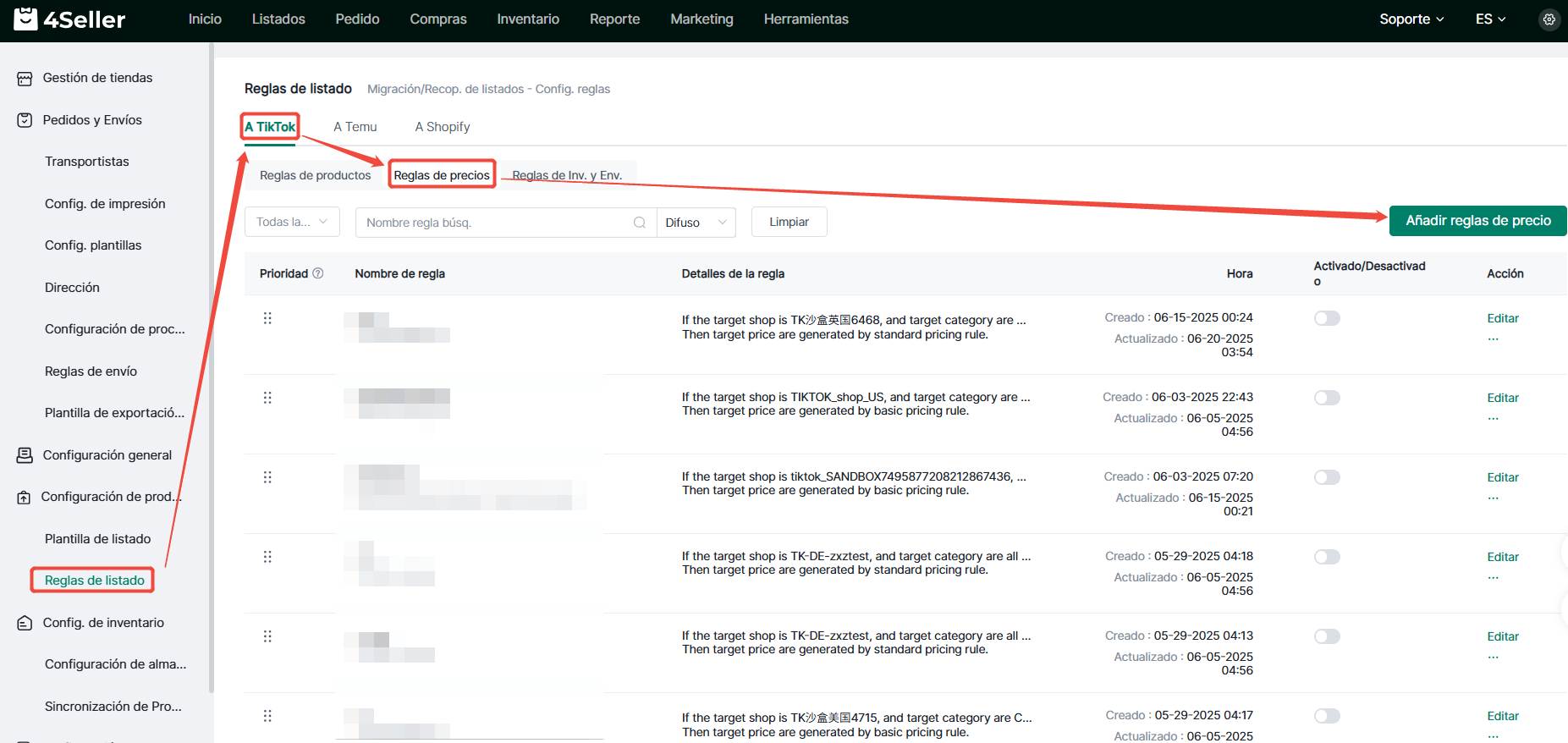
Task: Click Añadir reglas de precio button
Action: (1477, 221)
